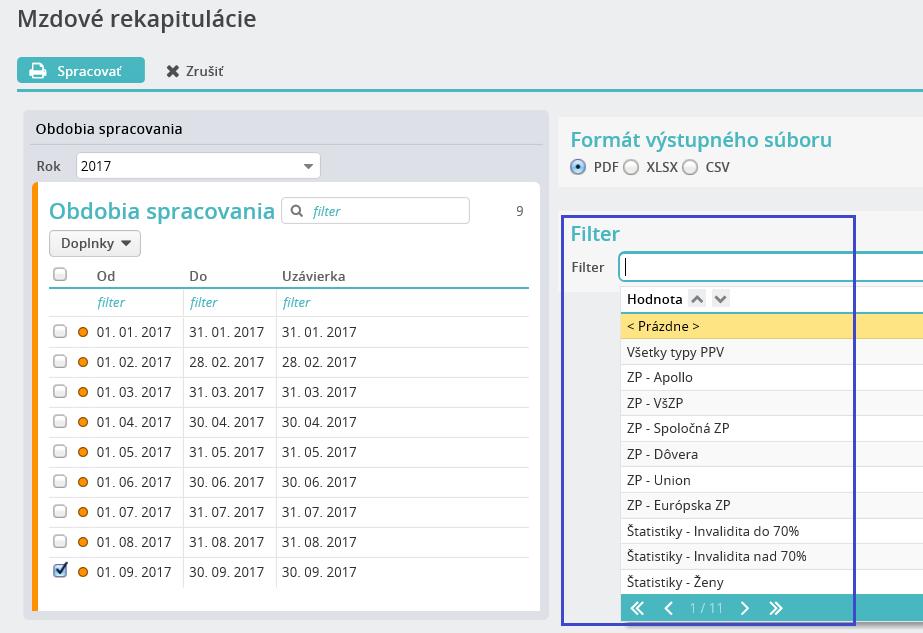Check the 01. 08. 2017 period row
The width and height of the screenshot is (923, 633).
[x=60, y=541]
